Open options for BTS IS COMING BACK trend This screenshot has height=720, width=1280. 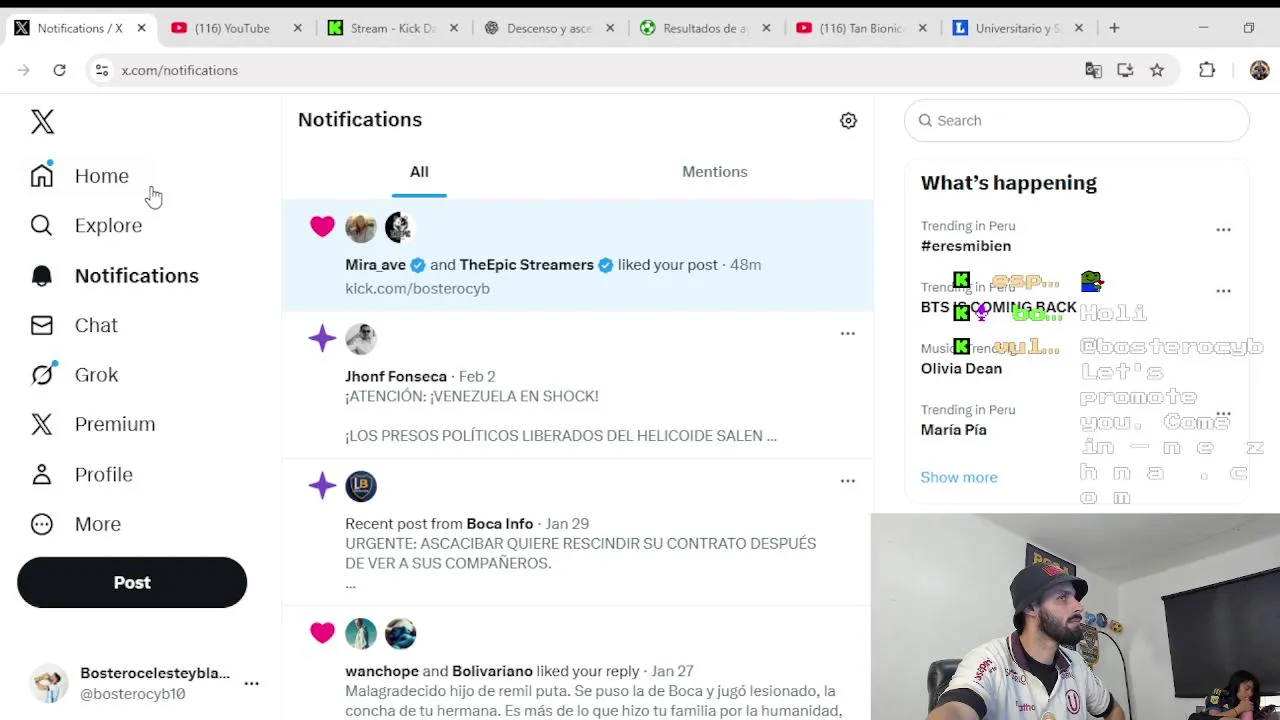pyautogui.click(x=1223, y=291)
